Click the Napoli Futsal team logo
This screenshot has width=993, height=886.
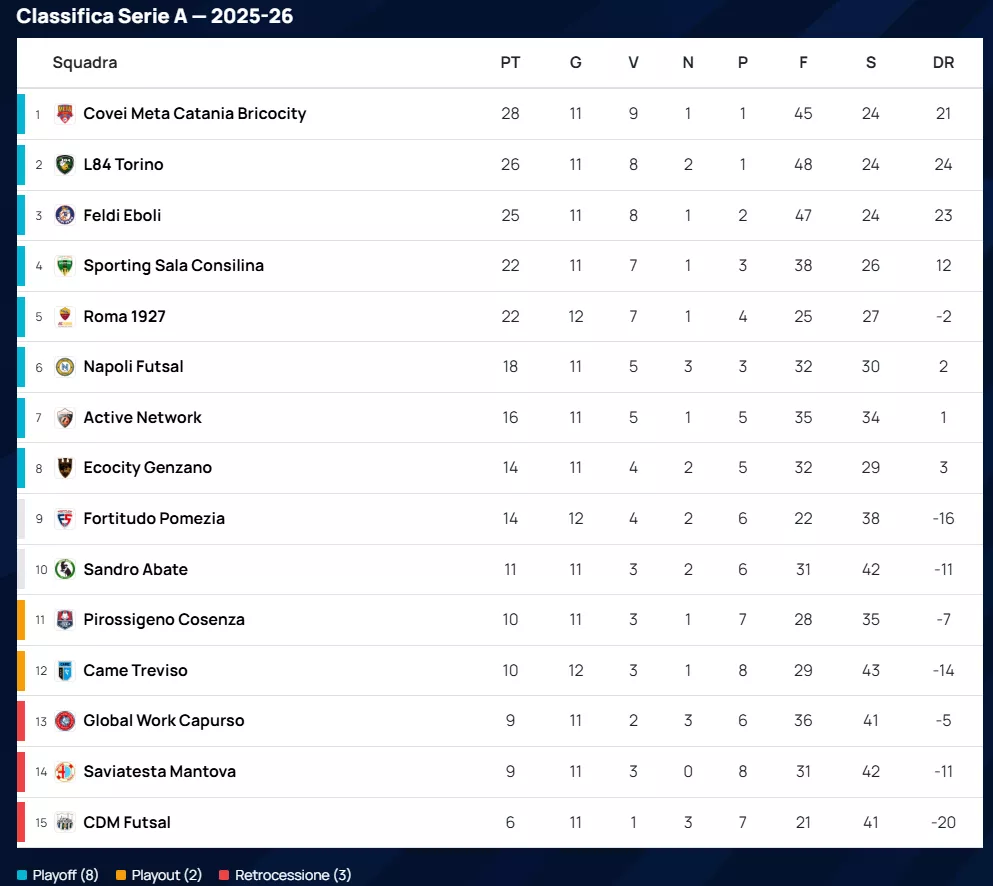coord(64,367)
